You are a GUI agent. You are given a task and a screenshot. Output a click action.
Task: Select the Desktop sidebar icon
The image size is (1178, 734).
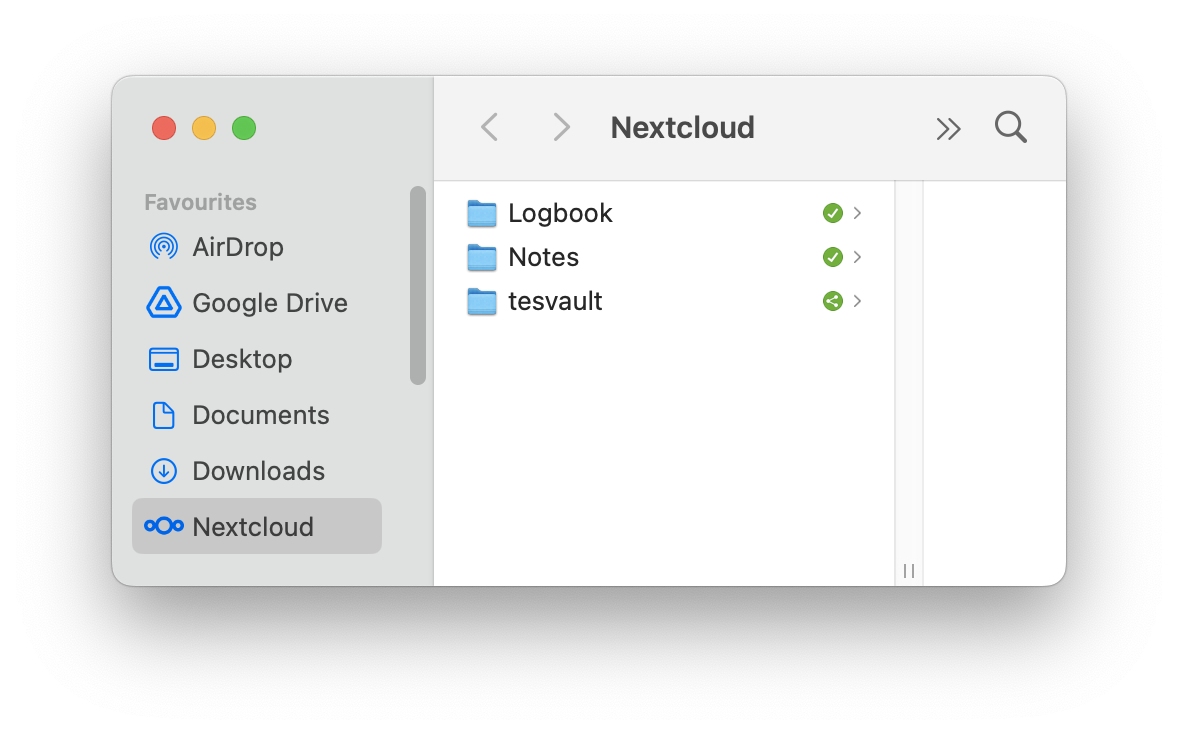164,359
